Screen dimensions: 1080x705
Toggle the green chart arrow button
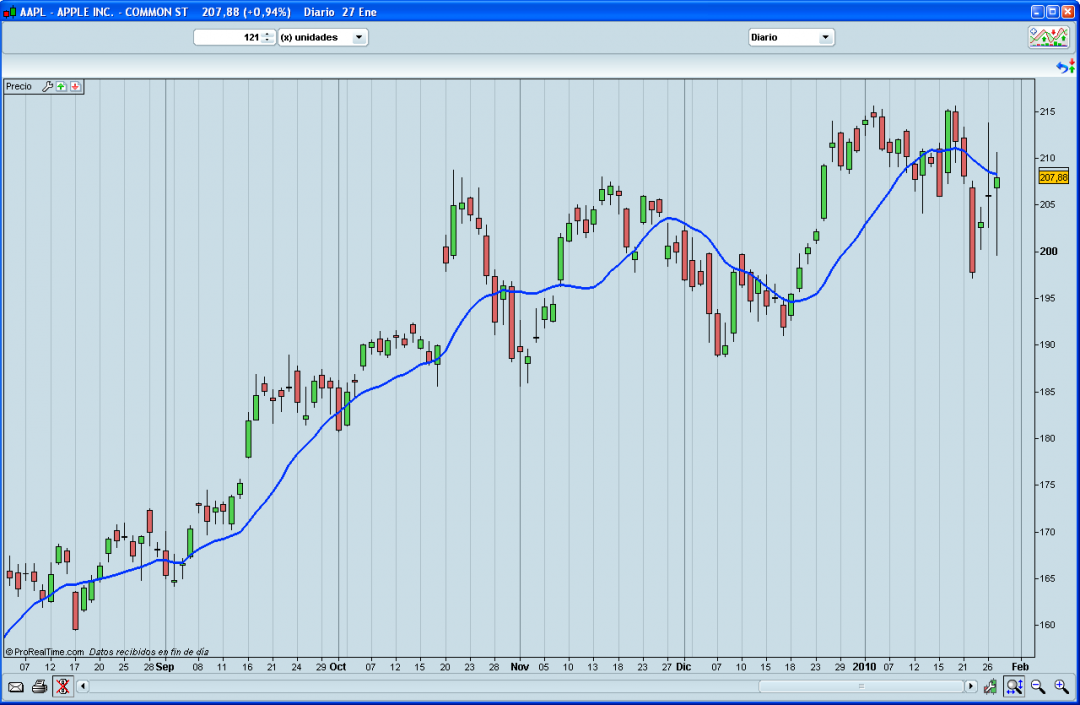pos(990,686)
